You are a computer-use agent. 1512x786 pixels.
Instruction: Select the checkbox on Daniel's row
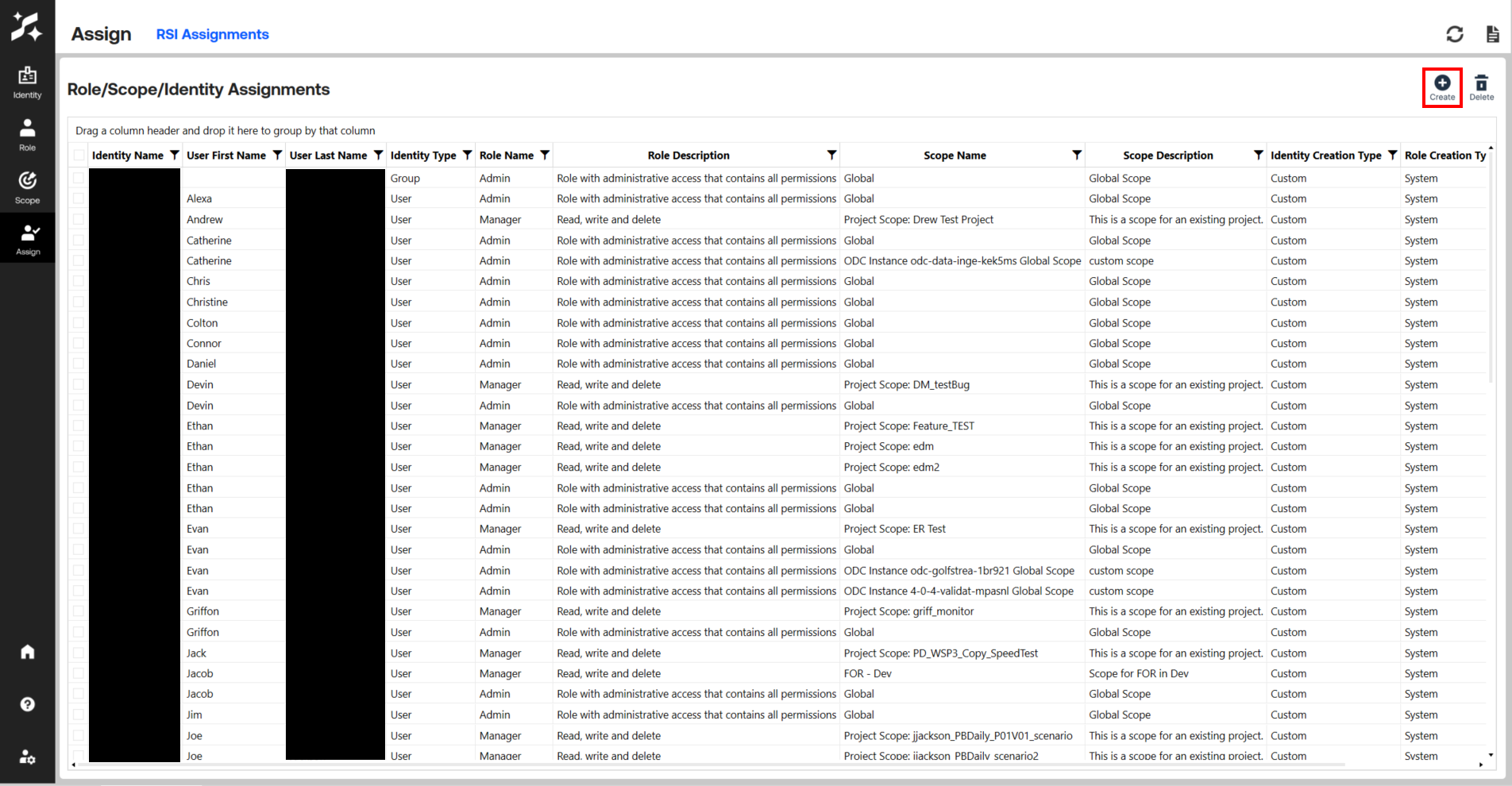pyautogui.click(x=79, y=364)
